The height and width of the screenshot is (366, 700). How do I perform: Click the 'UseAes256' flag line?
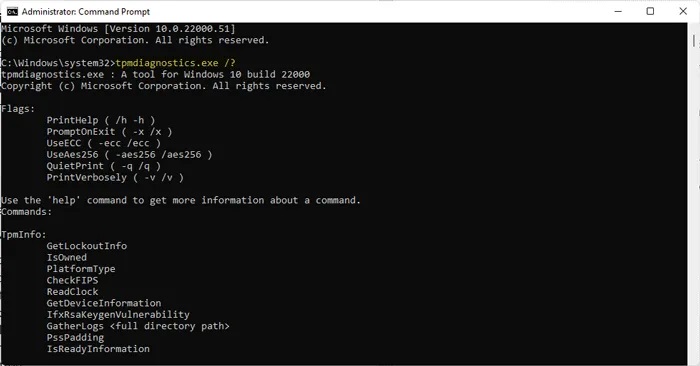tap(129, 154)
